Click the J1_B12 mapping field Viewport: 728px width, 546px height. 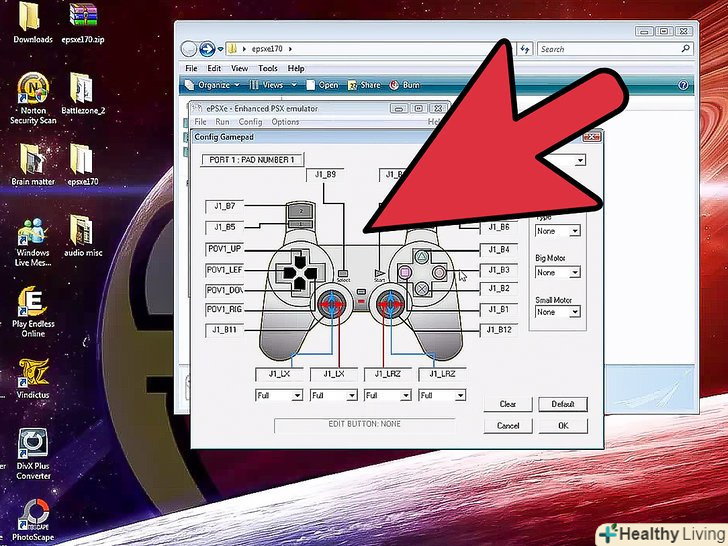(x=499, y=330)
